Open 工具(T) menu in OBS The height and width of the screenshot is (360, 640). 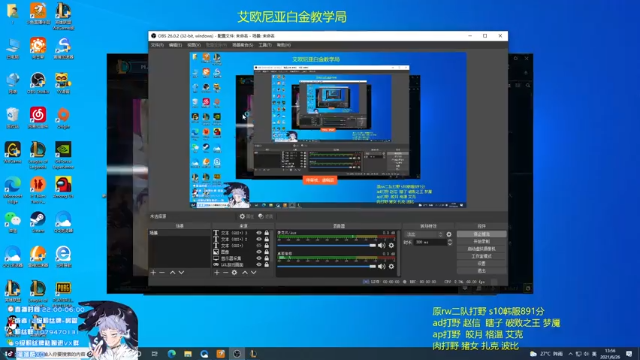[265, 45]
